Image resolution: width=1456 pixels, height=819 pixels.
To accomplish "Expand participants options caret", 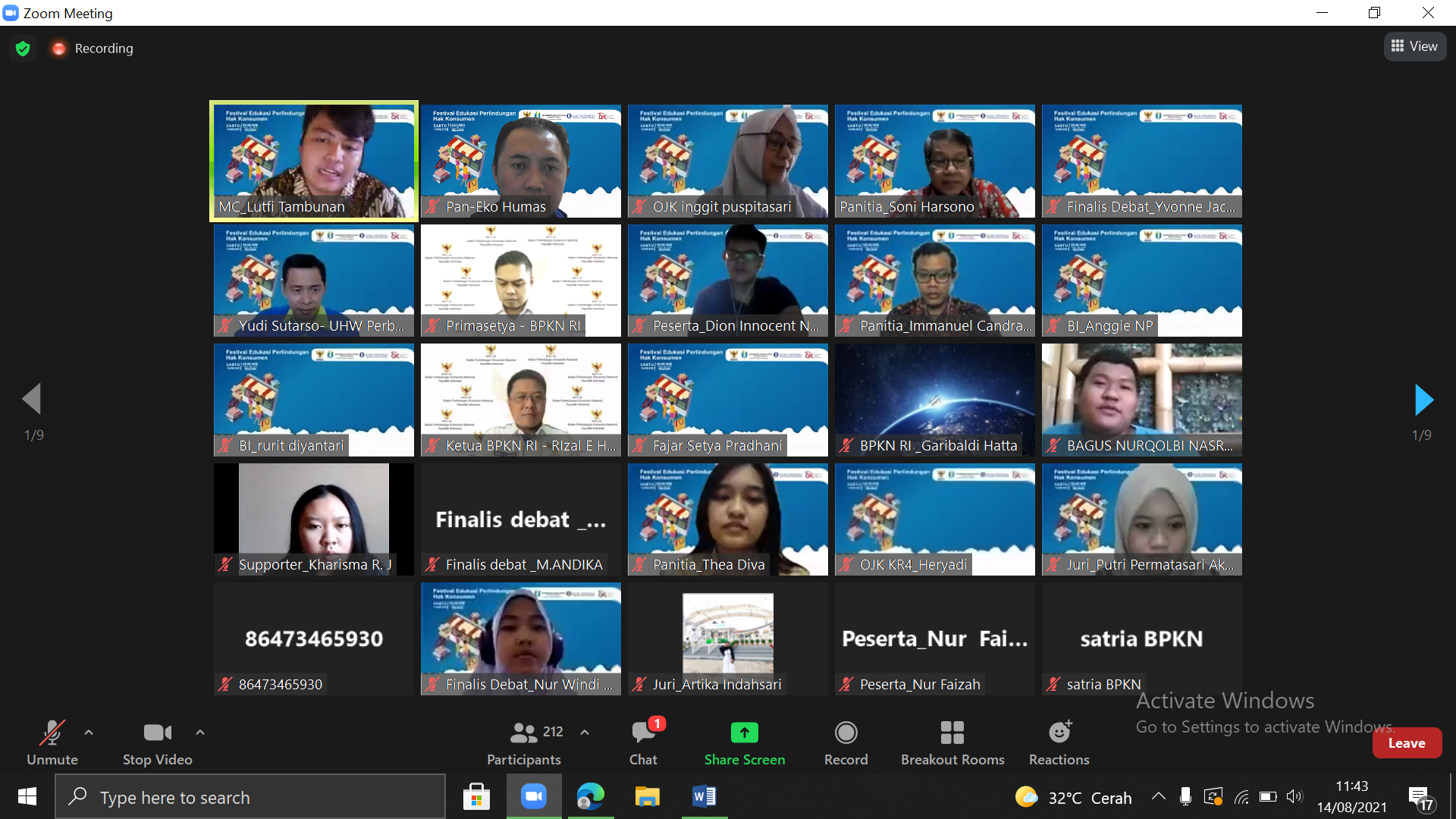I will click(585, 733).
